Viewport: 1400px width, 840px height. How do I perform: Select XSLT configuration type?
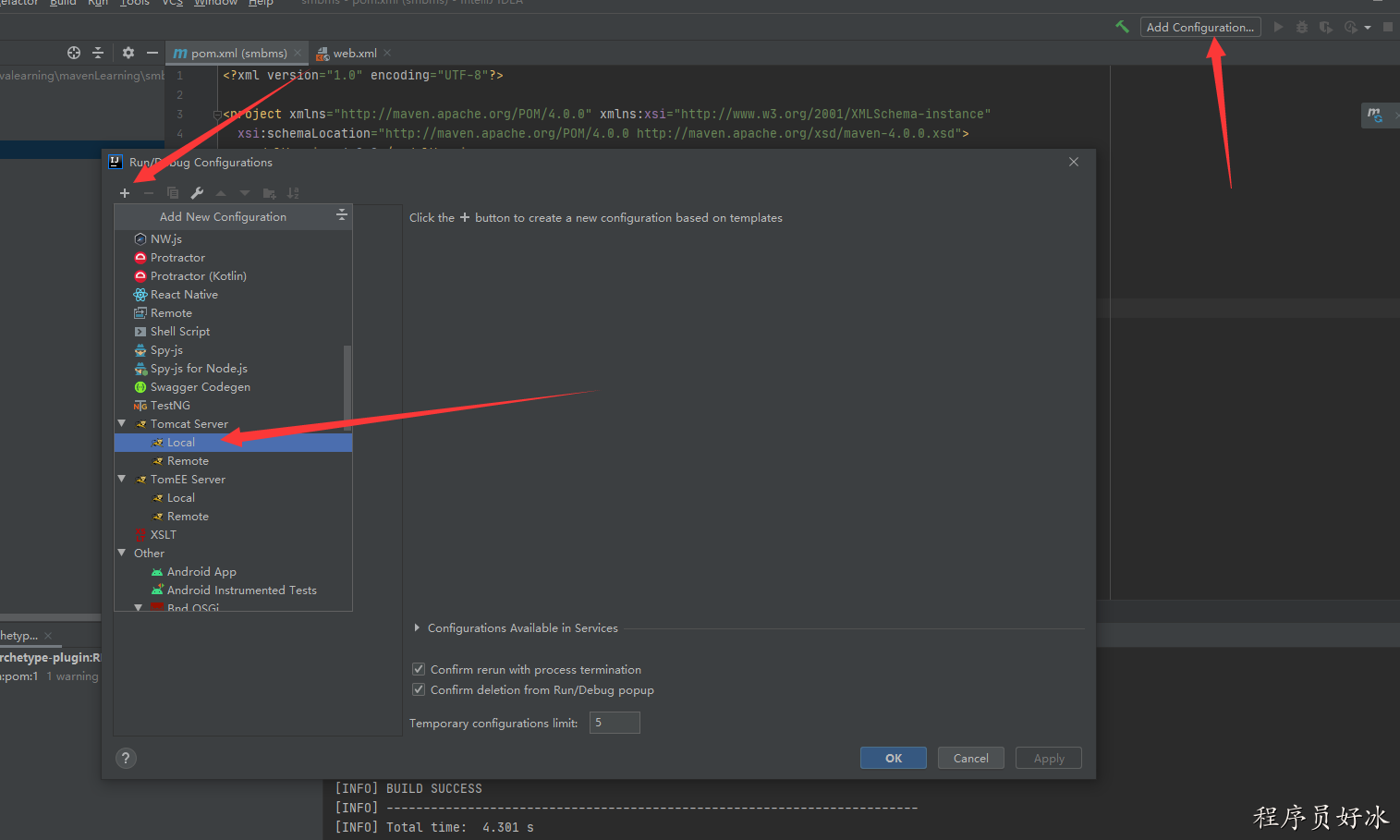click(x=233, y=534)
